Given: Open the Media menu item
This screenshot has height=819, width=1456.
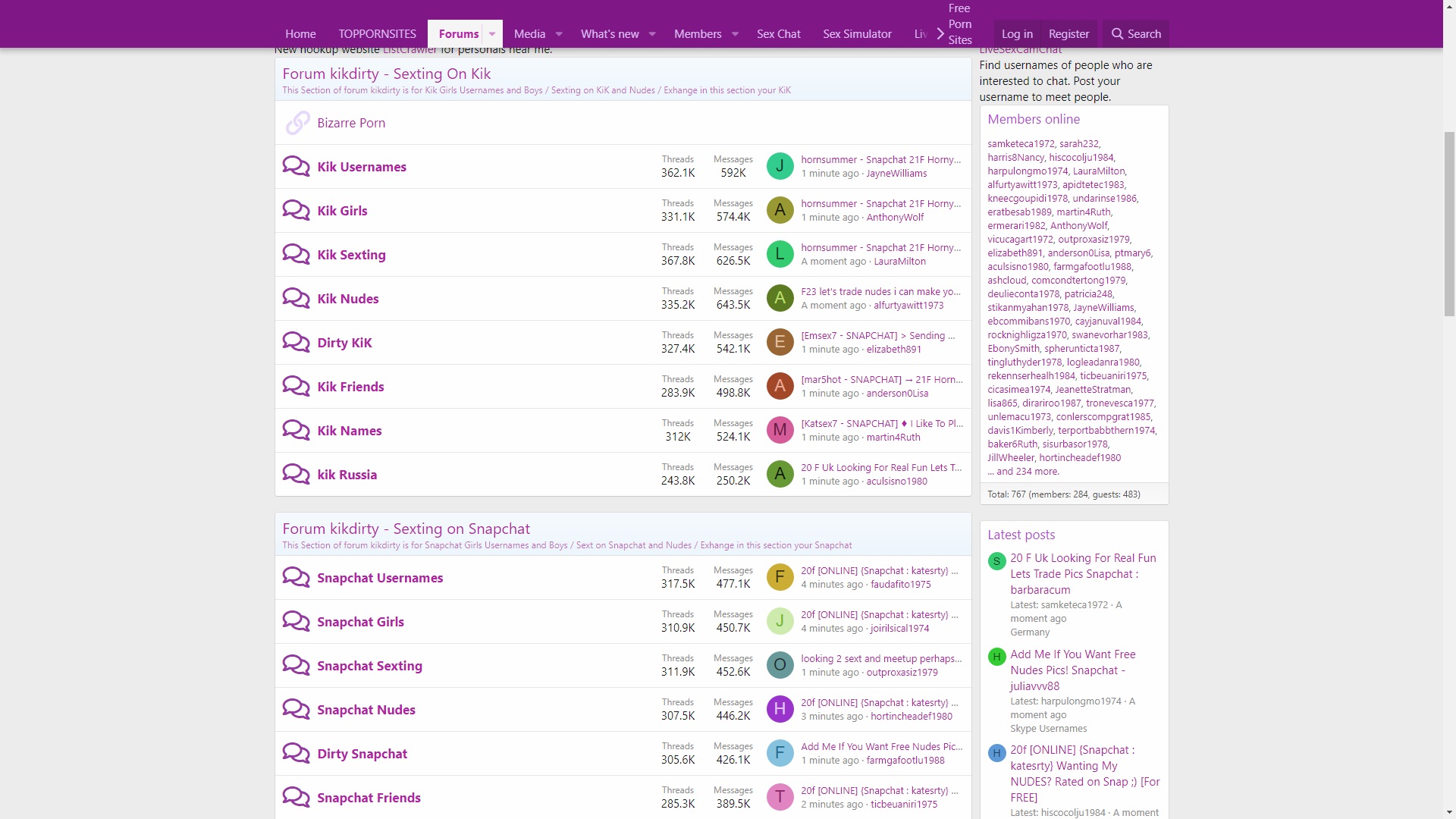Looking at the screenshot, I should [x=529, y=34].
